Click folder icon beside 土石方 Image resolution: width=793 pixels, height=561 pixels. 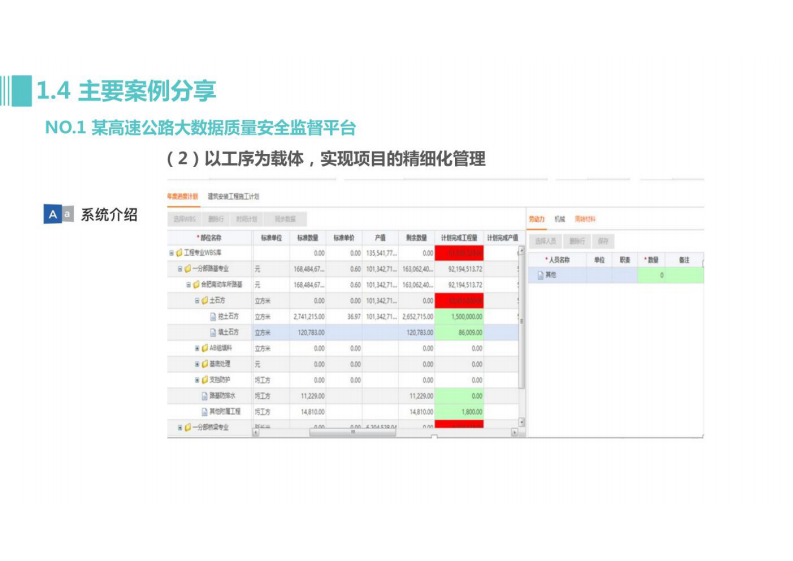(205, 300)
